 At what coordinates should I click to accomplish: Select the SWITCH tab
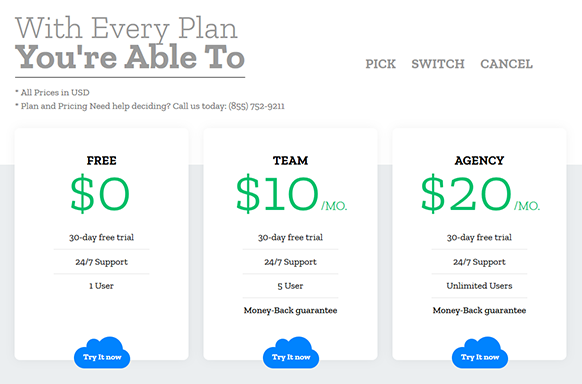click(x=438, y=64)
